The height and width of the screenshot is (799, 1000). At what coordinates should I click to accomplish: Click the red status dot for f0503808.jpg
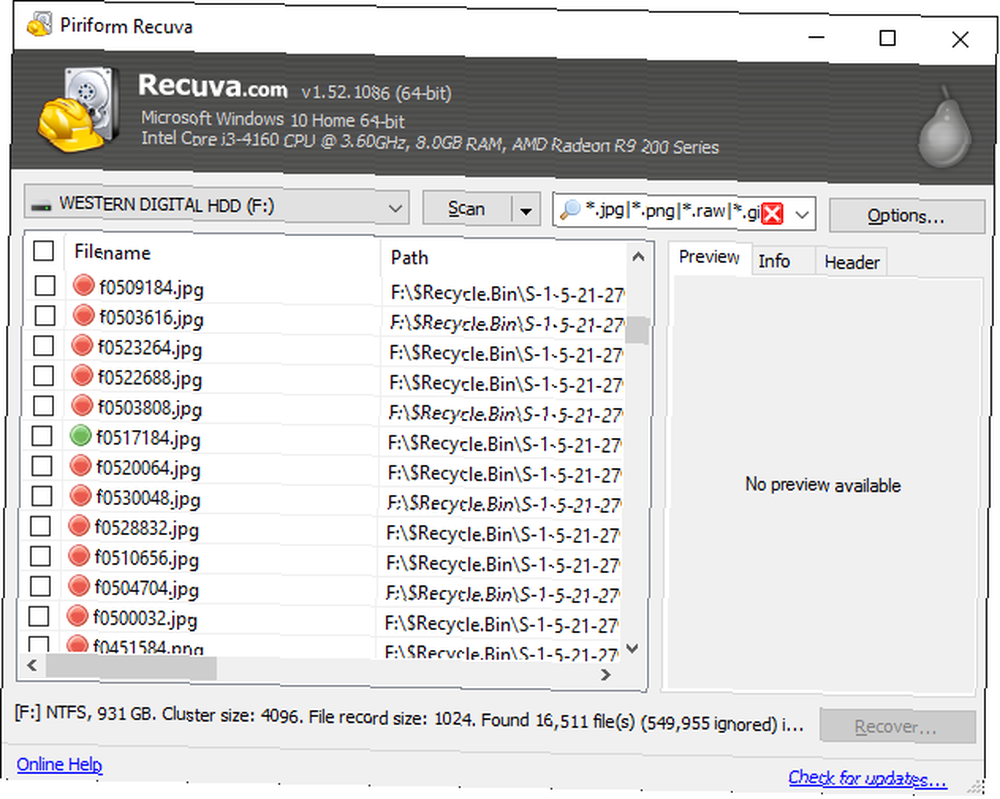(82, 406)
